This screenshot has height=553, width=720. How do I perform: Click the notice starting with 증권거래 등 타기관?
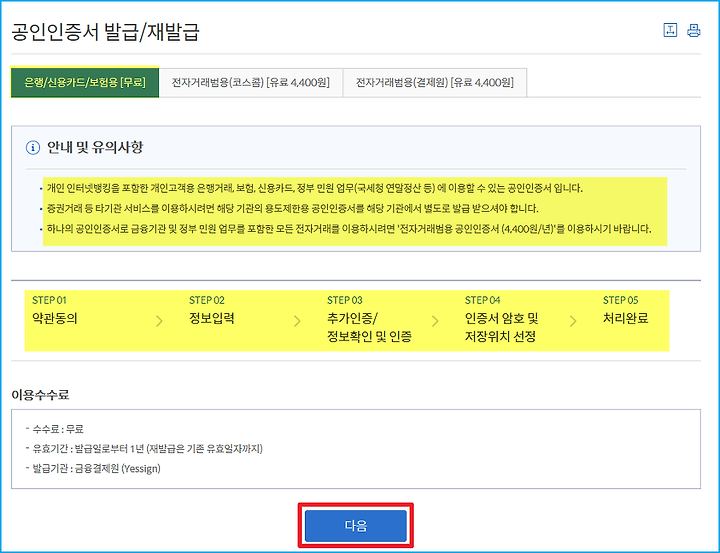point(292,209)
